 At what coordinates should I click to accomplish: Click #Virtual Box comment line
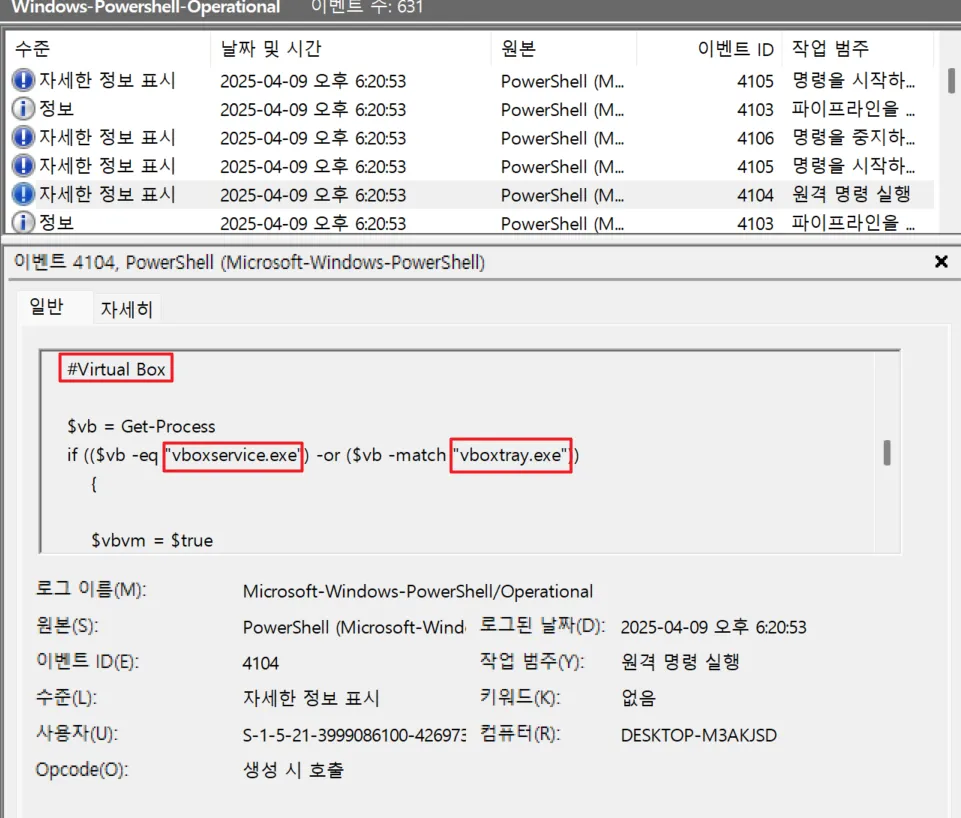click(x=116, y=369)
